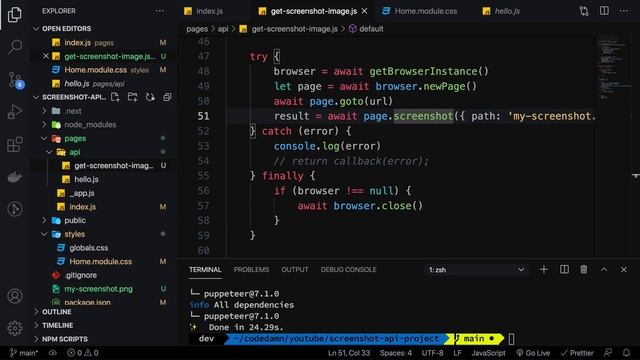The width and height of the screenshot is (640, 360).
Task: Click the main branch in status bar
Action: 24,353
